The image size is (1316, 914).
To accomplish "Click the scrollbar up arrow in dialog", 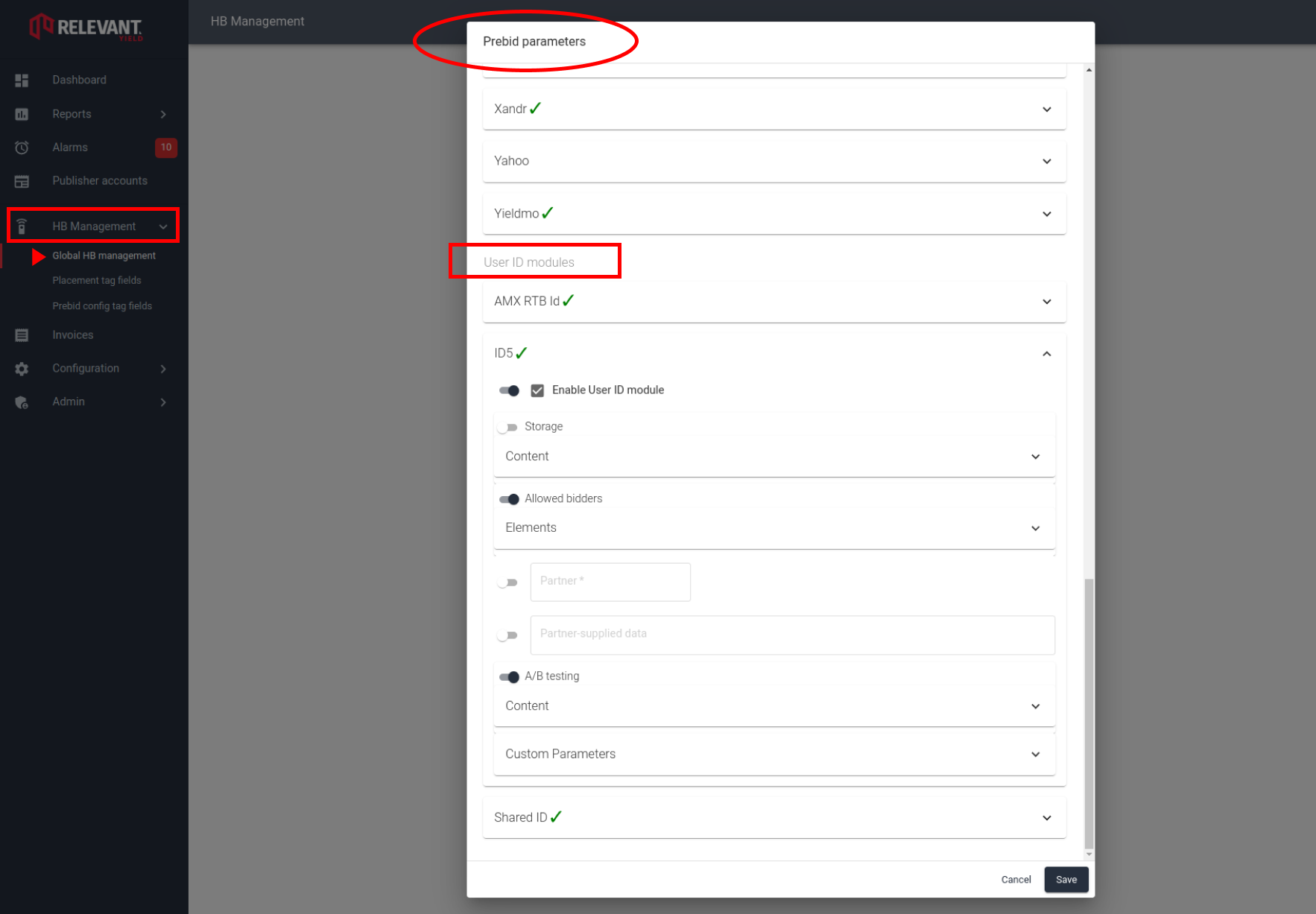I will [x=1089, y=70].
